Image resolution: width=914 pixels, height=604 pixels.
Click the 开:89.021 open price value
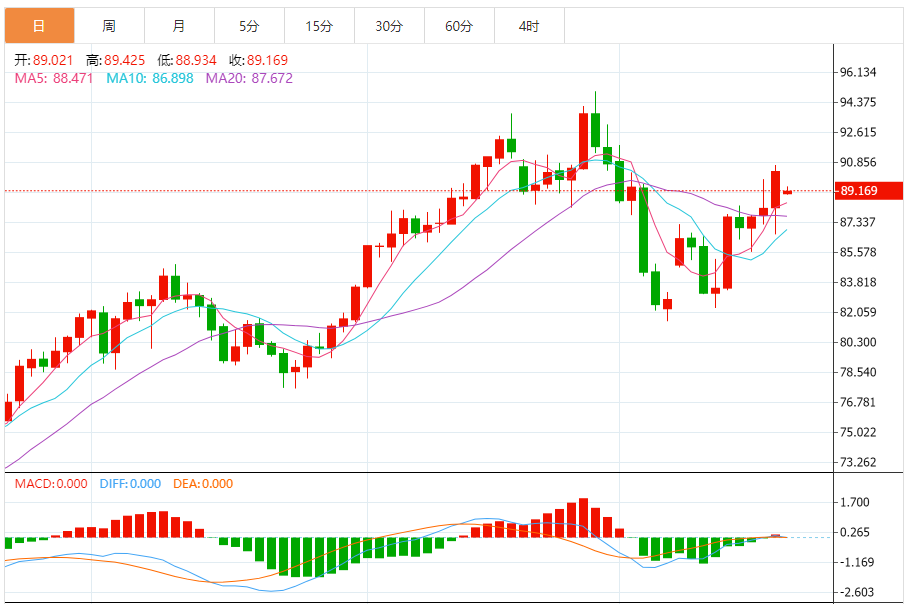pyautogui.click(x=44, y=60)
